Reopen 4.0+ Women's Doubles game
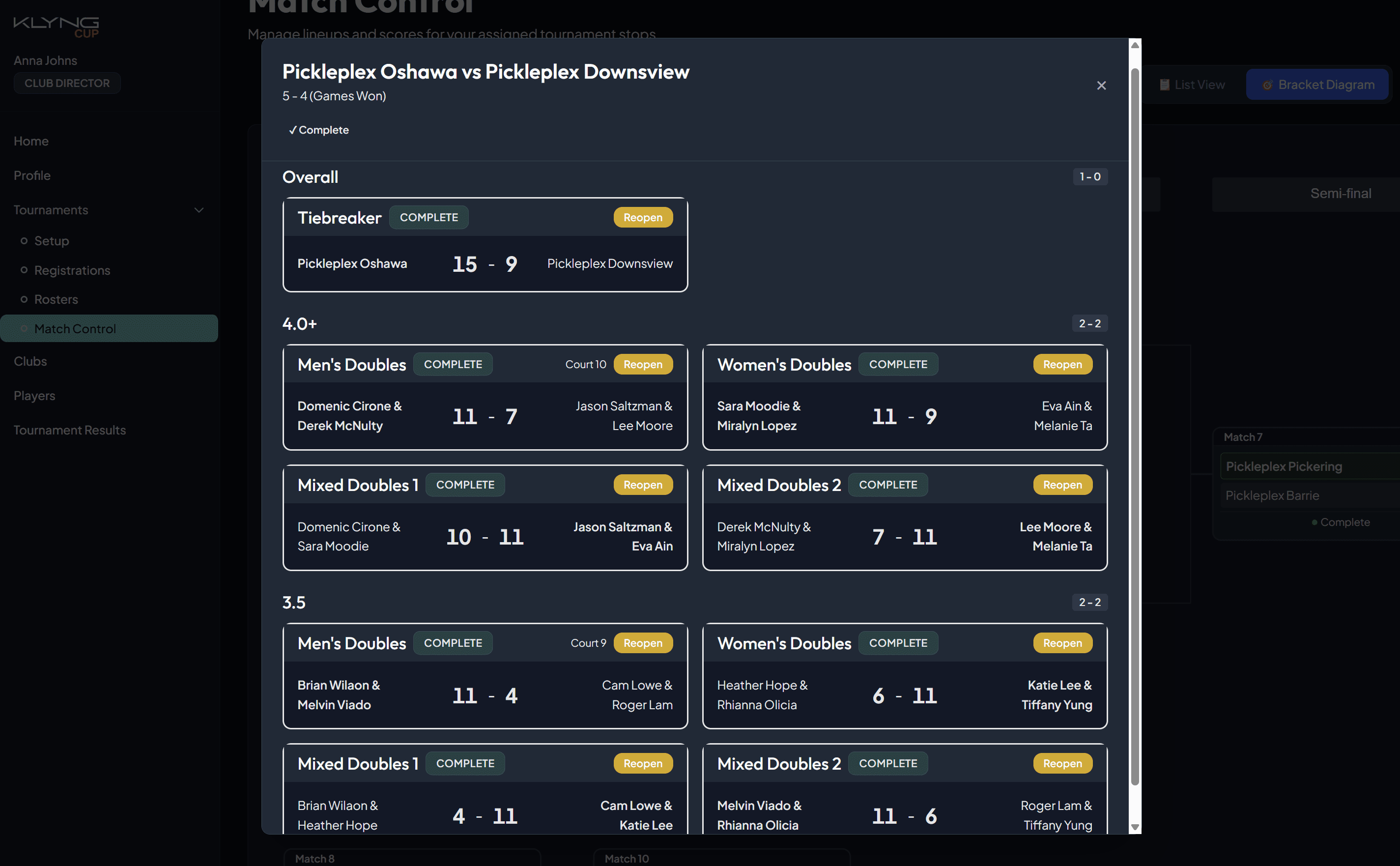The width and height of the screenshot is (1400, 866). pyautogui.click(x=1062, y=364)
